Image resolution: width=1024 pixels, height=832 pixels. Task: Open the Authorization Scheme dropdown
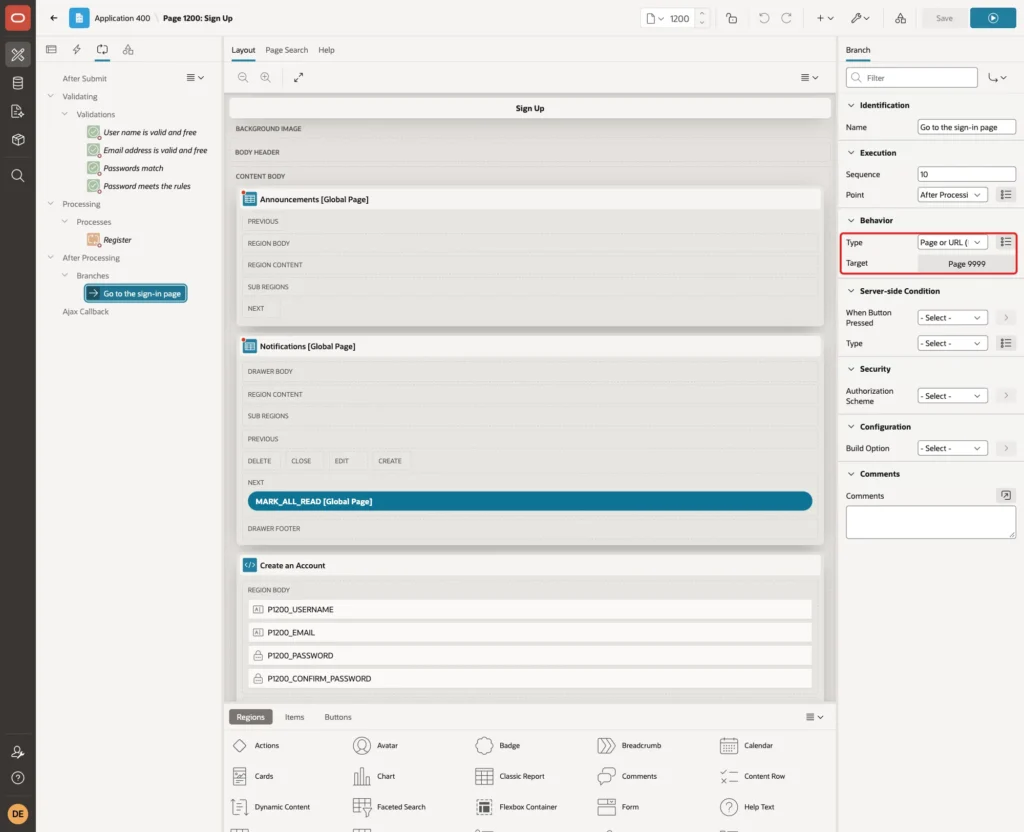click(952, 396)
